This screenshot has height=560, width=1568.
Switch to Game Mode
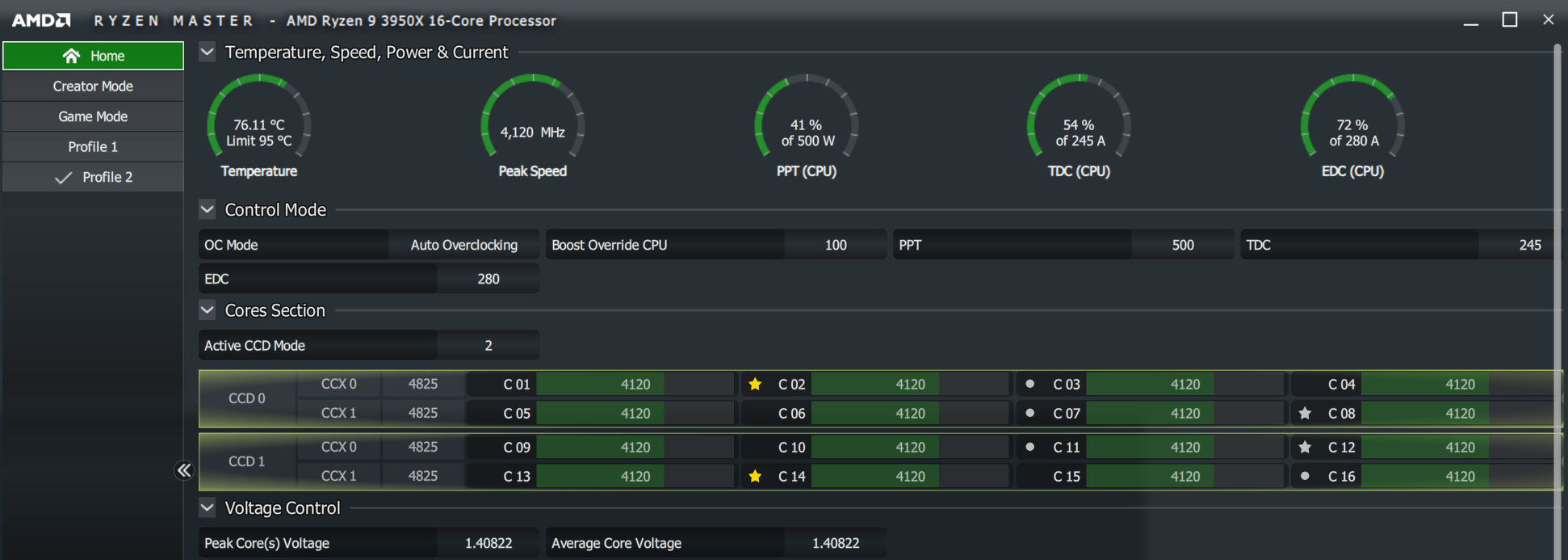[x=93, y=116]
